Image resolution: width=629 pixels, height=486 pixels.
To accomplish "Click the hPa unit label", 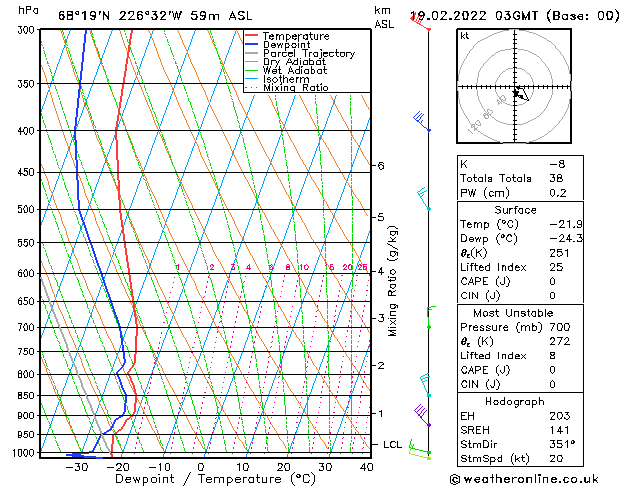I will pyautogui.click(x=28, y=10).
